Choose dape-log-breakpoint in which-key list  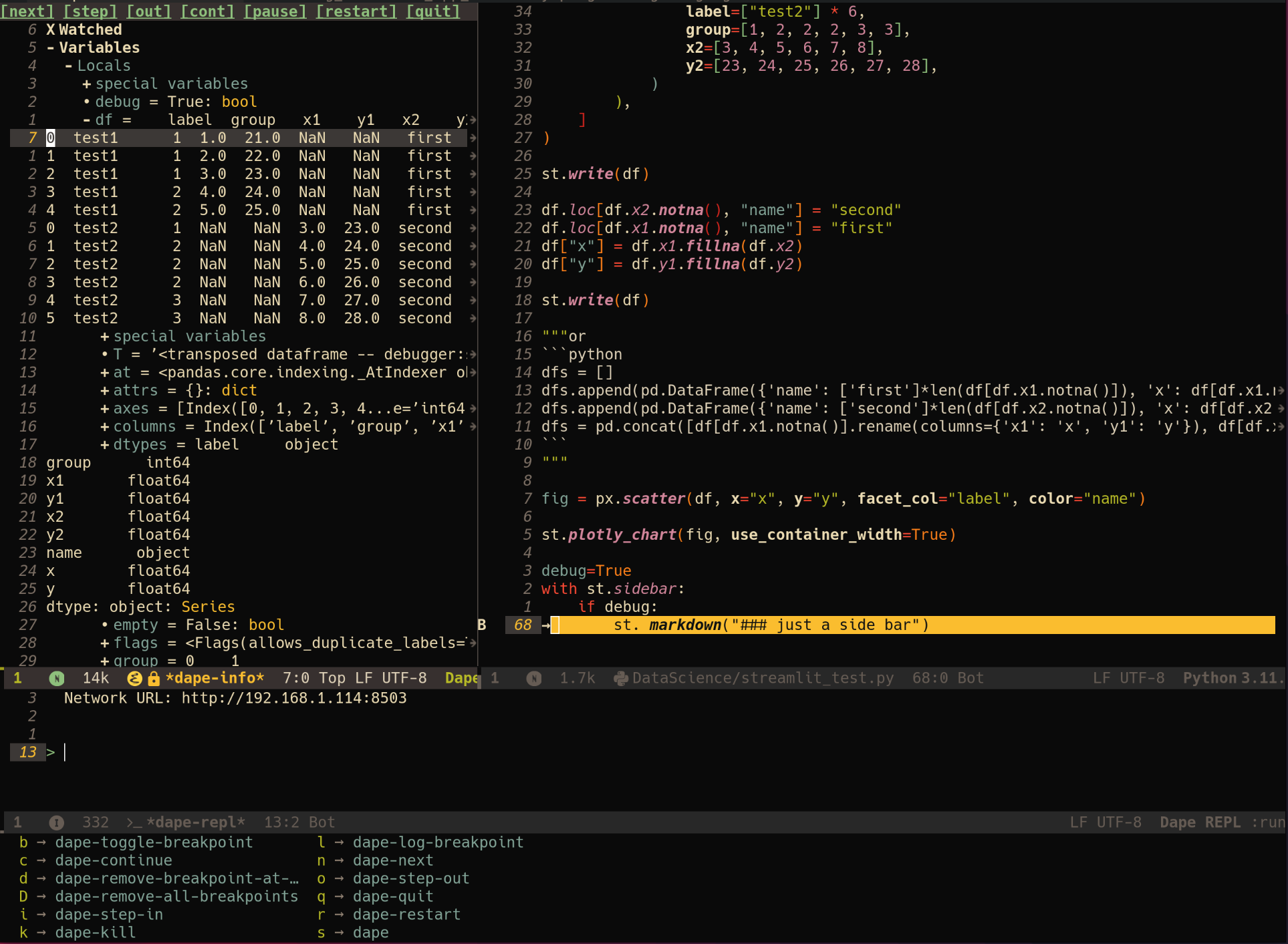438,842
